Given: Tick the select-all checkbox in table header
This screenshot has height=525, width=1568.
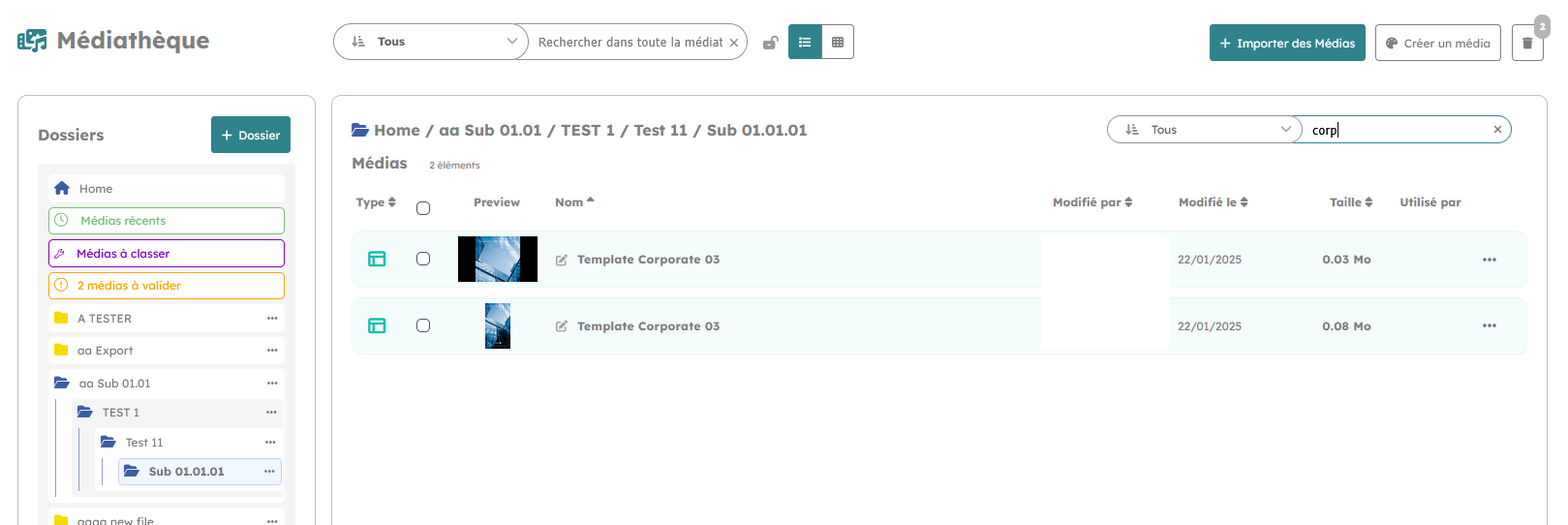Looking at the screenshot, I should click(423, 208).
